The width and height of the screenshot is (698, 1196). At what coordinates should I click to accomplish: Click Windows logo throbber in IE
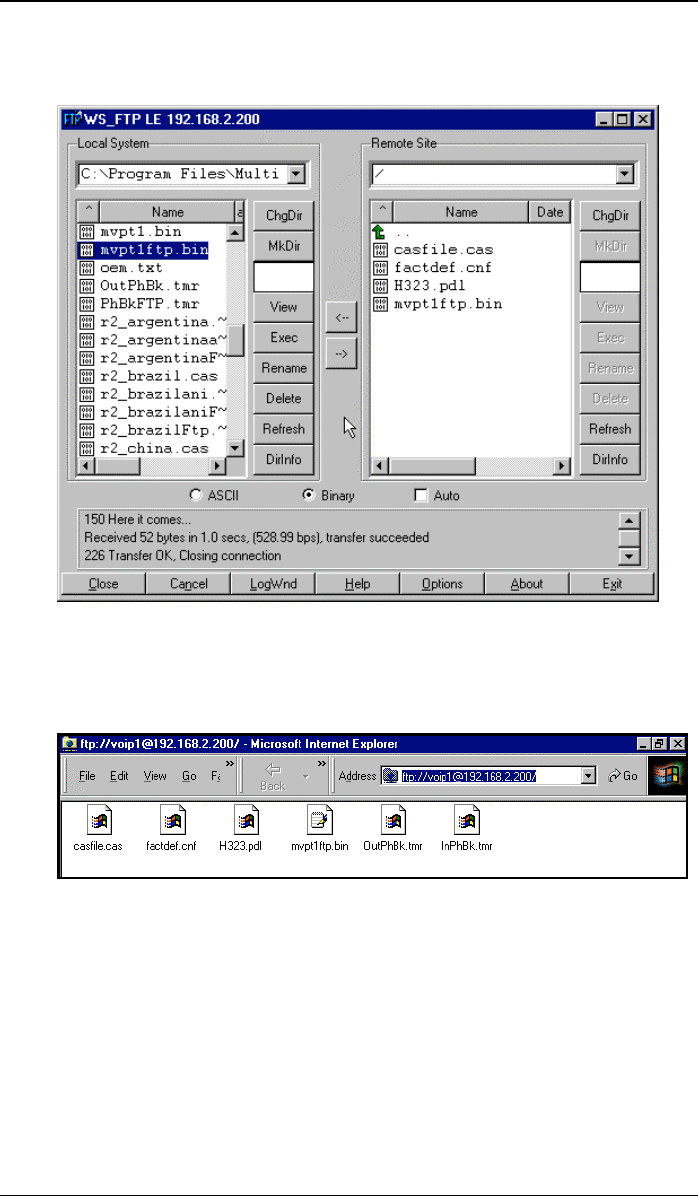[666, 776]
